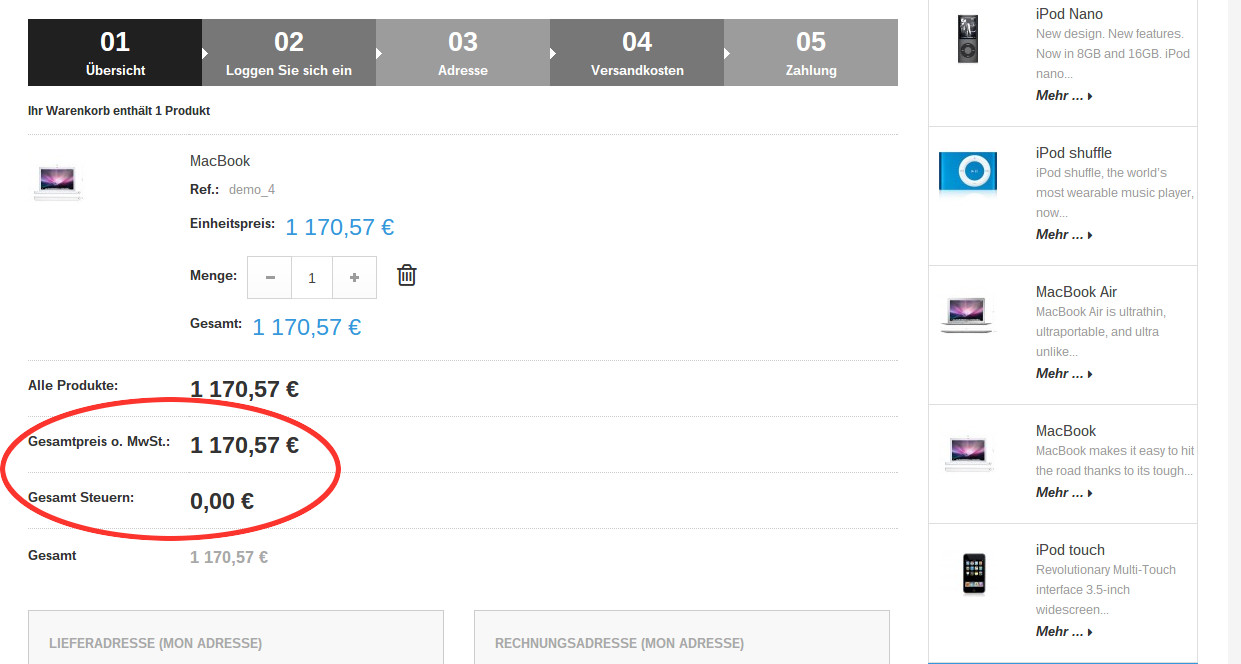
Task: Click the Rechnungsadresse (Mon adresse) heading
Action: coord(619,644)
